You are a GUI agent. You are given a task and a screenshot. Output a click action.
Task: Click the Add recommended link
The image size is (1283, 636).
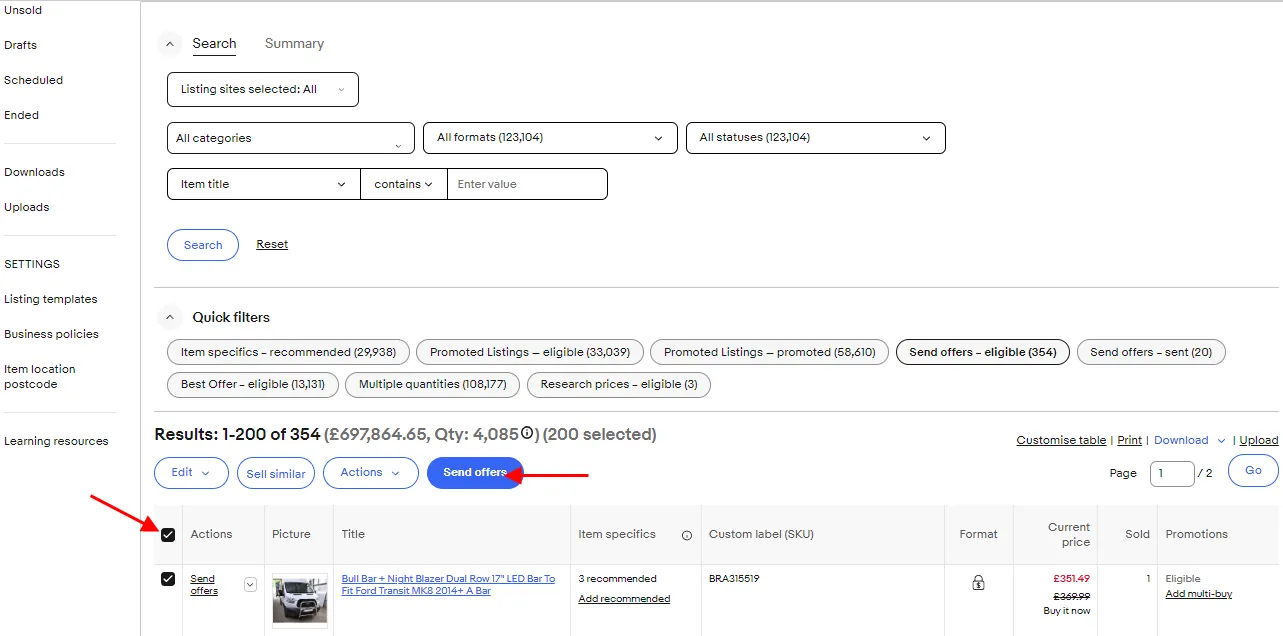point(624,599)
